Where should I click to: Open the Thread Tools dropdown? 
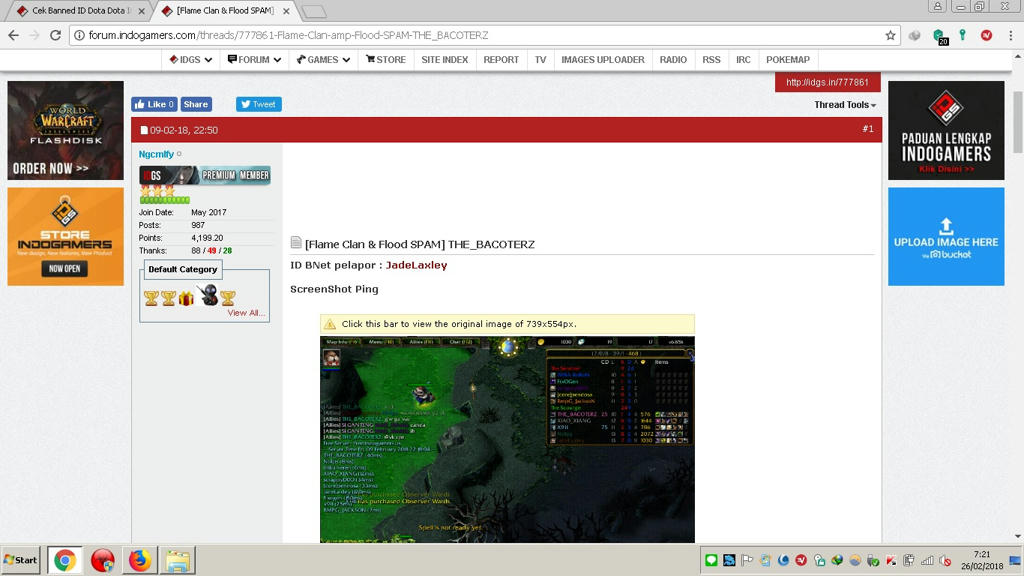click(x=845, y=104)
